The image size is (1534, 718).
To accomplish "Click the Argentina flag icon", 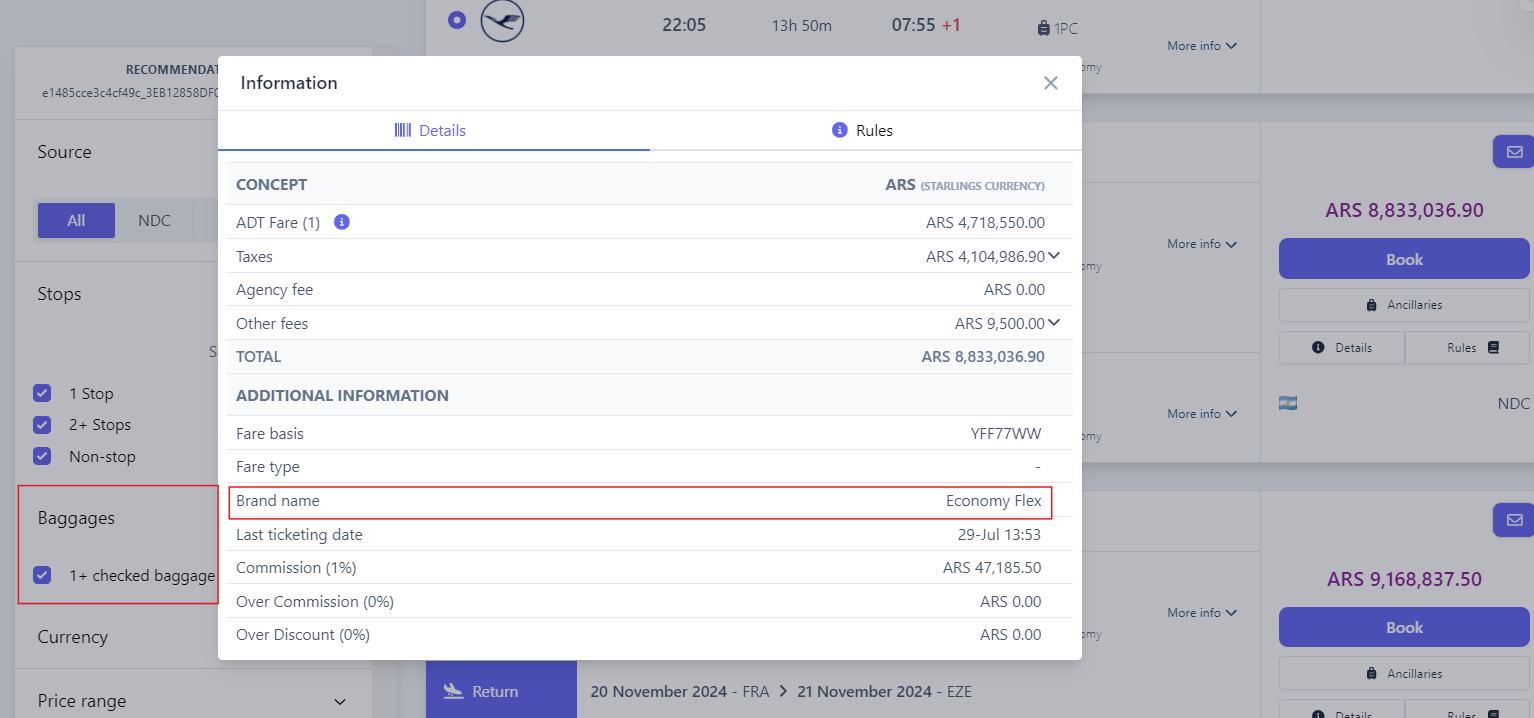I will 1288,404.
